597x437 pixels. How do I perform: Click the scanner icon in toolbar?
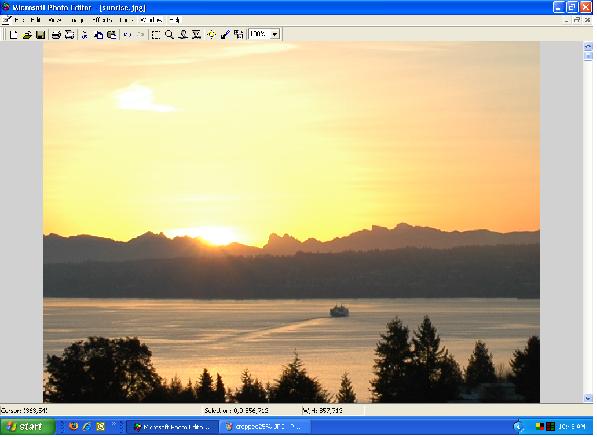pos(69,35)
